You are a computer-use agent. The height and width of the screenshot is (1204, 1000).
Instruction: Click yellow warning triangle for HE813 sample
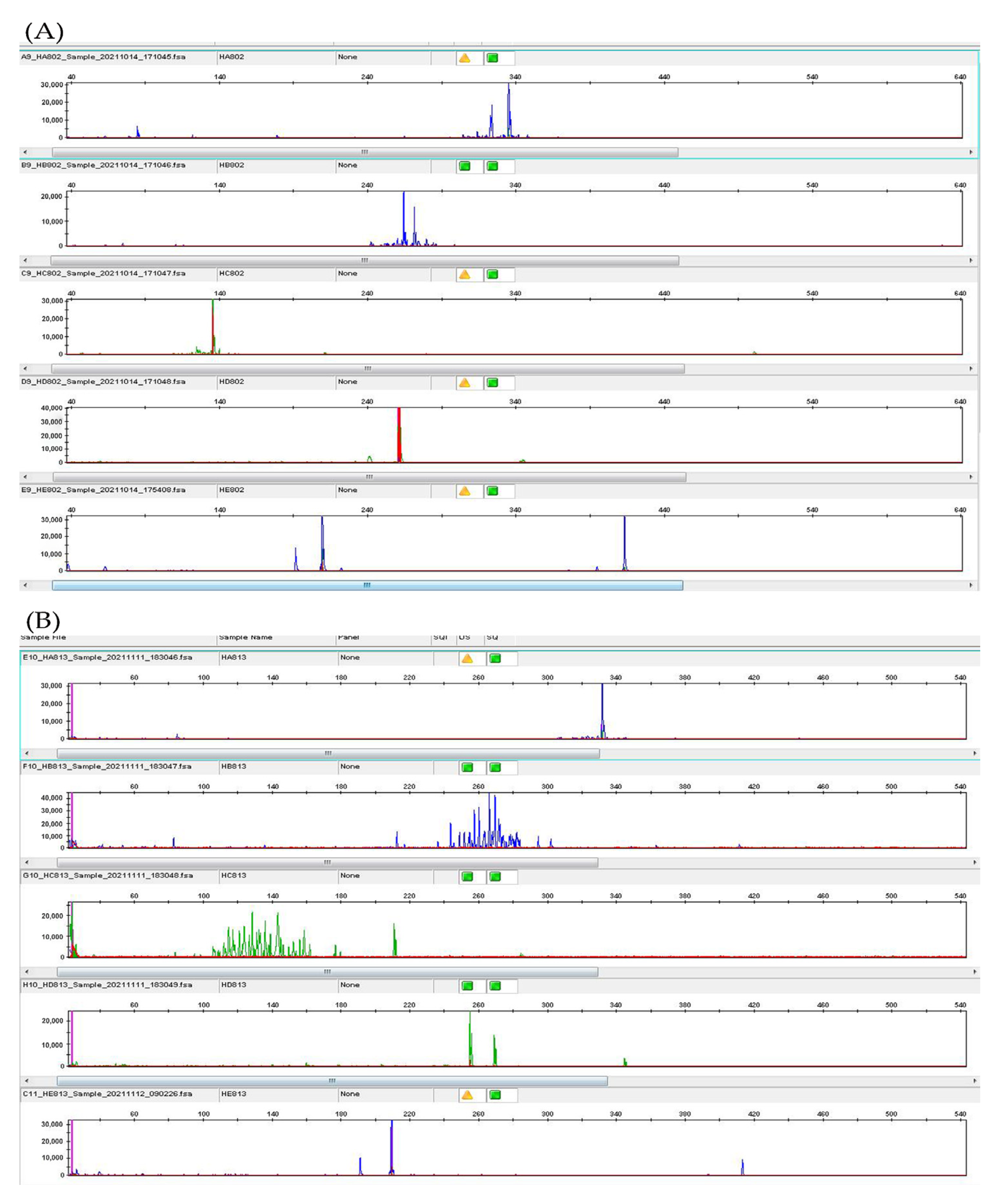(467, 1095)
